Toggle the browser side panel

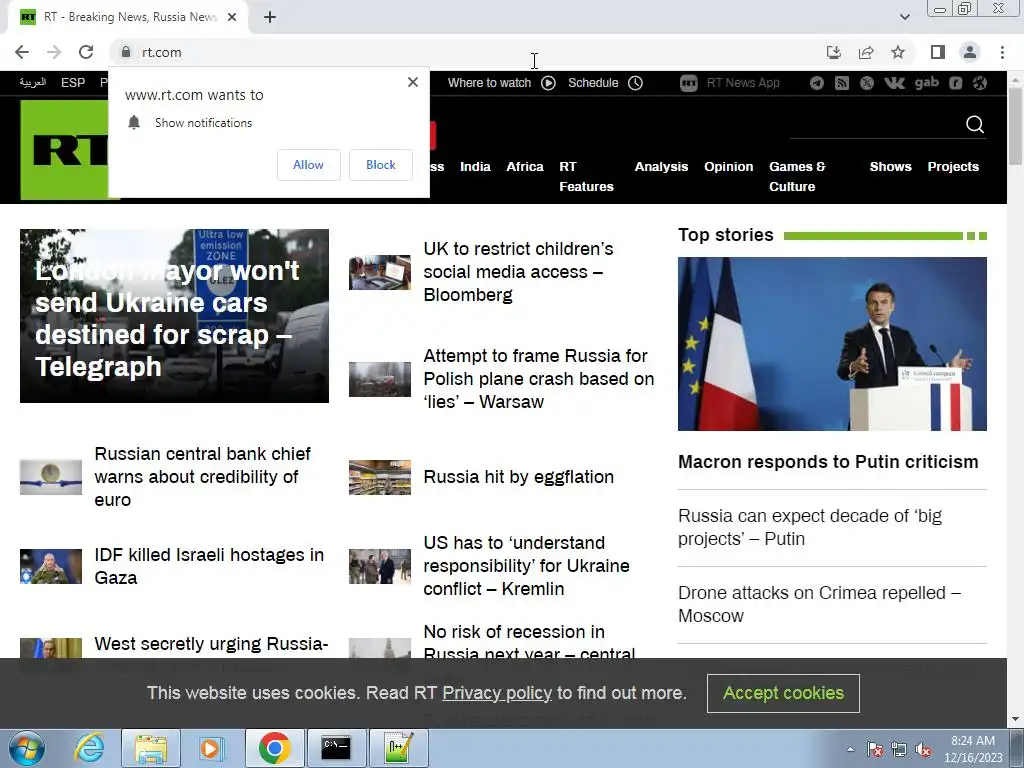(x=938, y=52)
